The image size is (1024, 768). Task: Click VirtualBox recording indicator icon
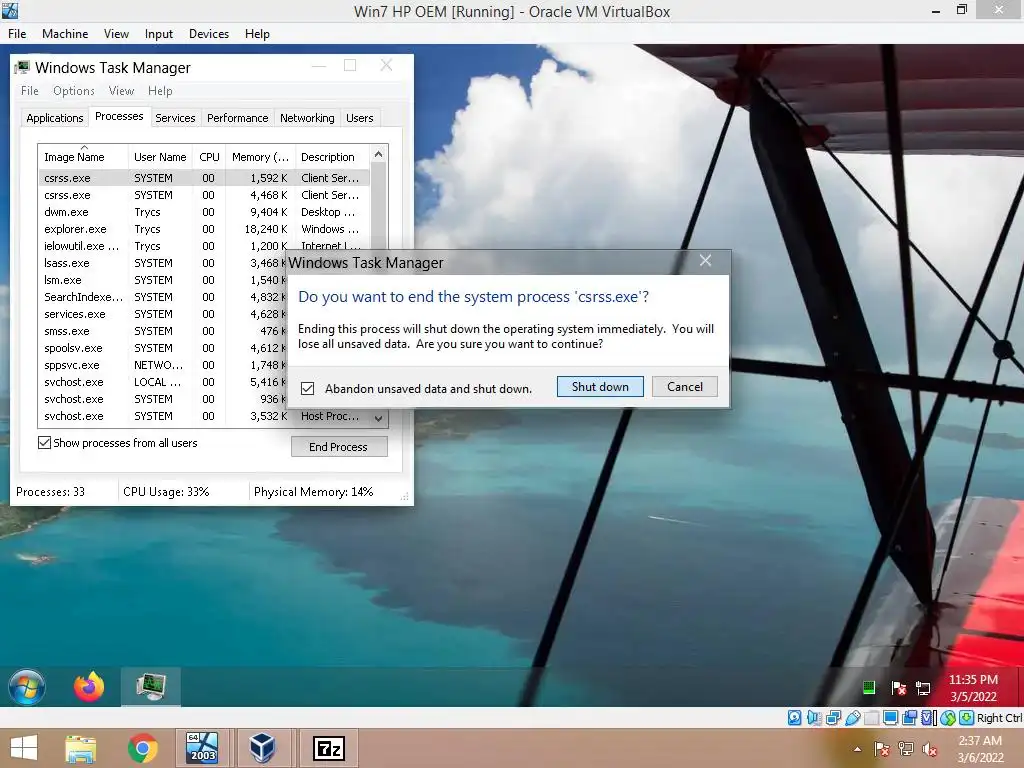[910, 718]
